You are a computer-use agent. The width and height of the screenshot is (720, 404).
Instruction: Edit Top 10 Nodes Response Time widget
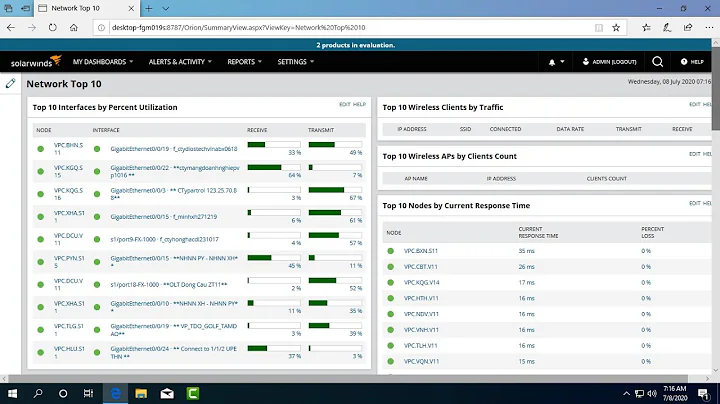pos(694,203)
